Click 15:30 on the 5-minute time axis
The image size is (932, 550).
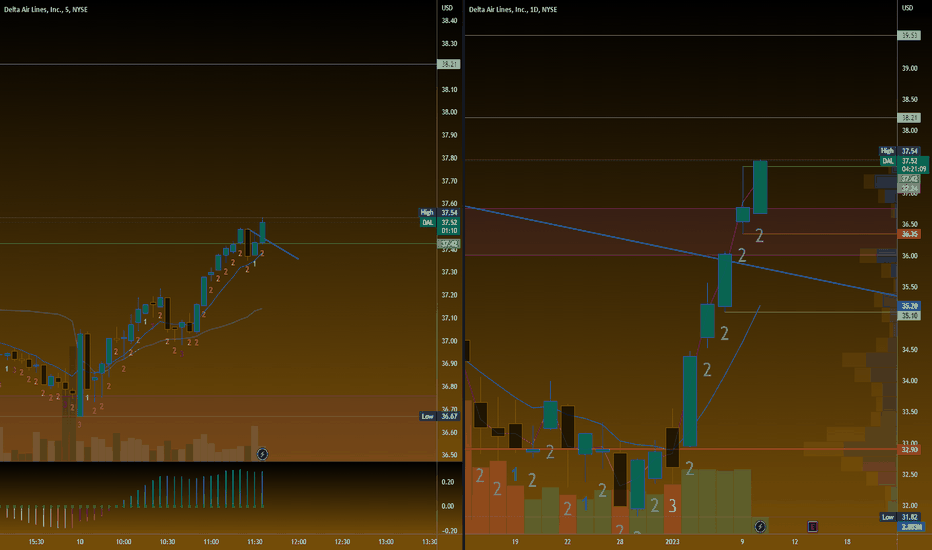[x=36, y=542]
